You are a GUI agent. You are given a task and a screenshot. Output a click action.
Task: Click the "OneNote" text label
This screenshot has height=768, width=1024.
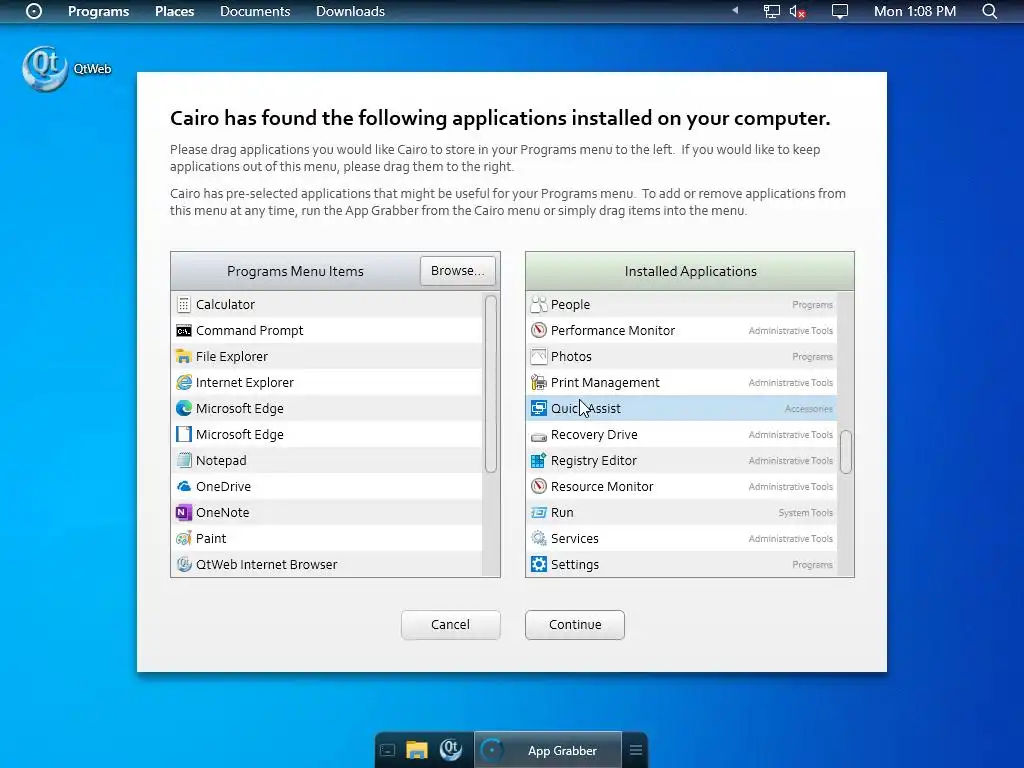pyautogui.click(x=223, y=513)
